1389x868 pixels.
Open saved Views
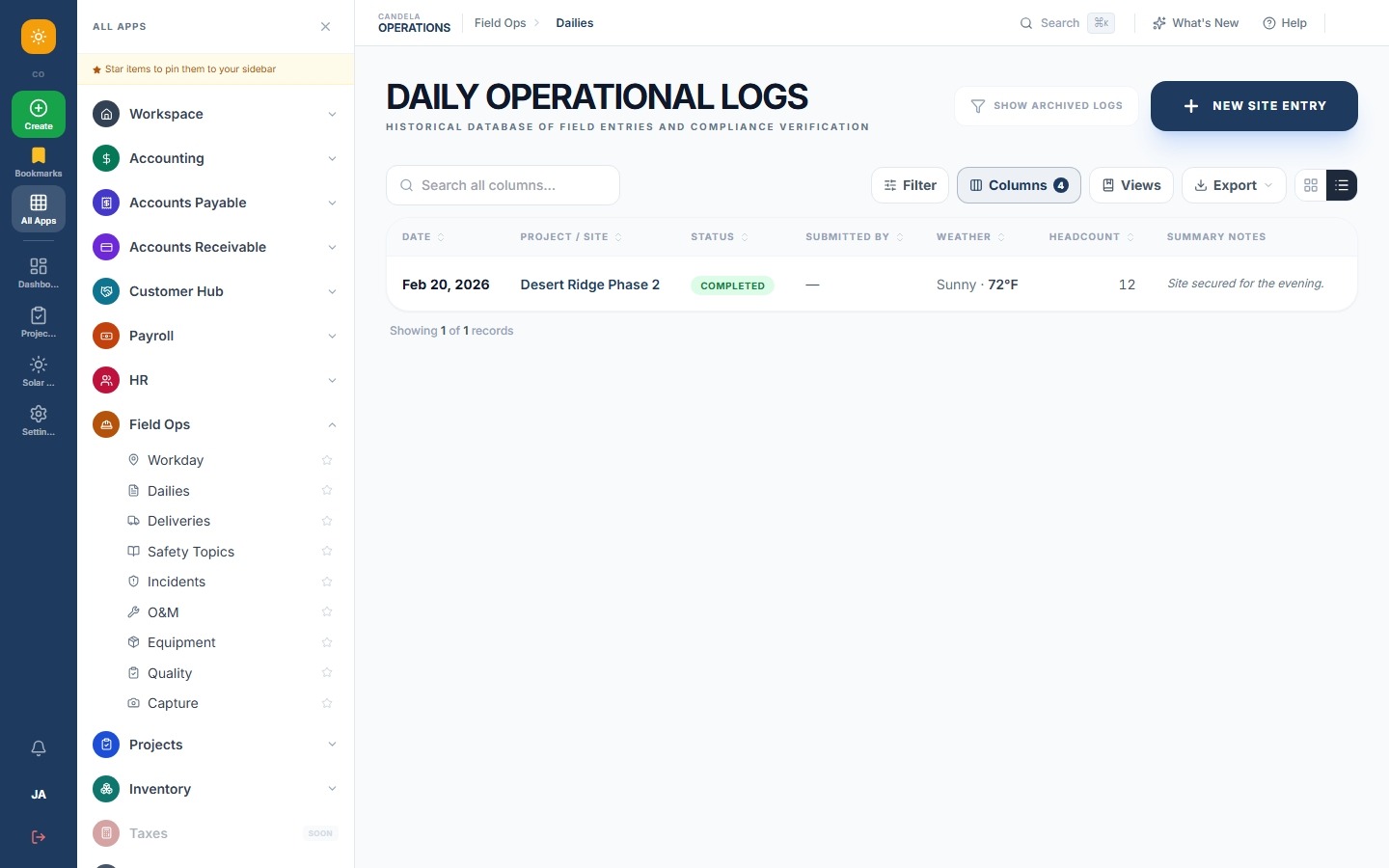point(1131,185)
